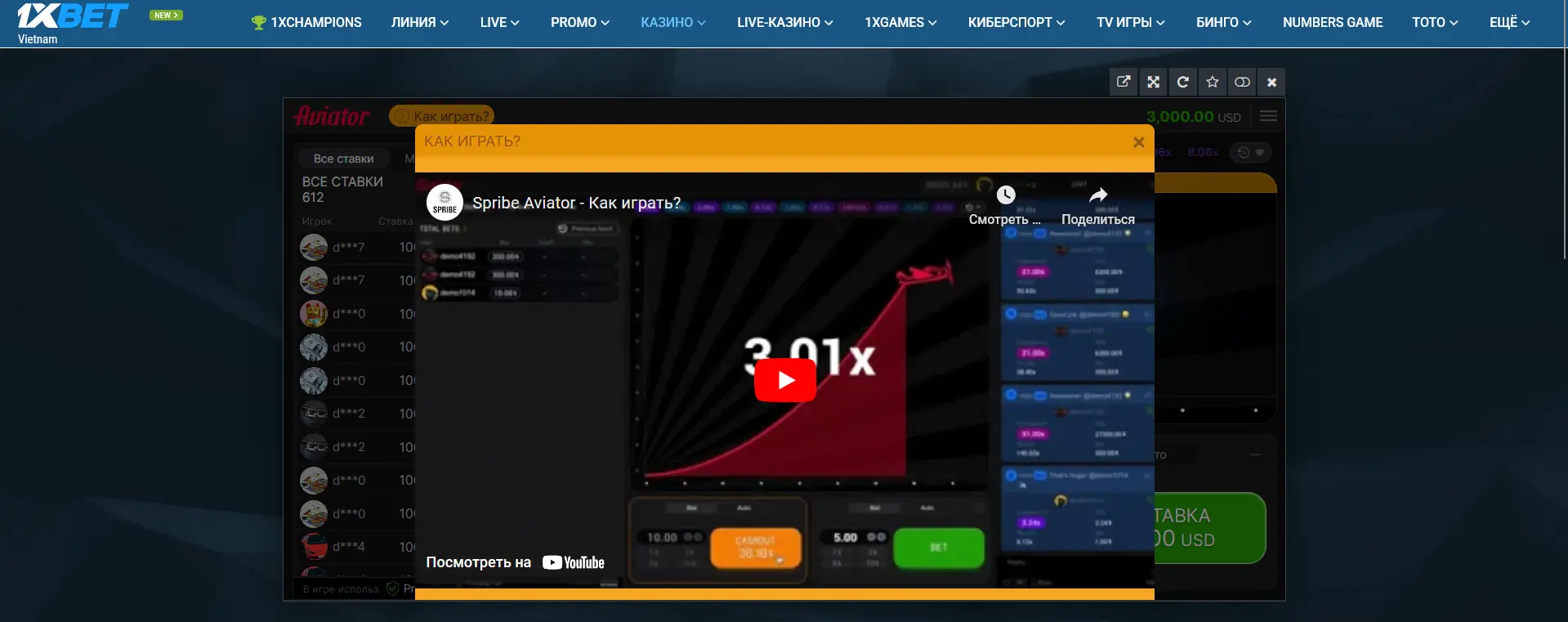The image size is (1568, 622).
Task: Expand КАЗИНО menu
Action: pos(673,23)
